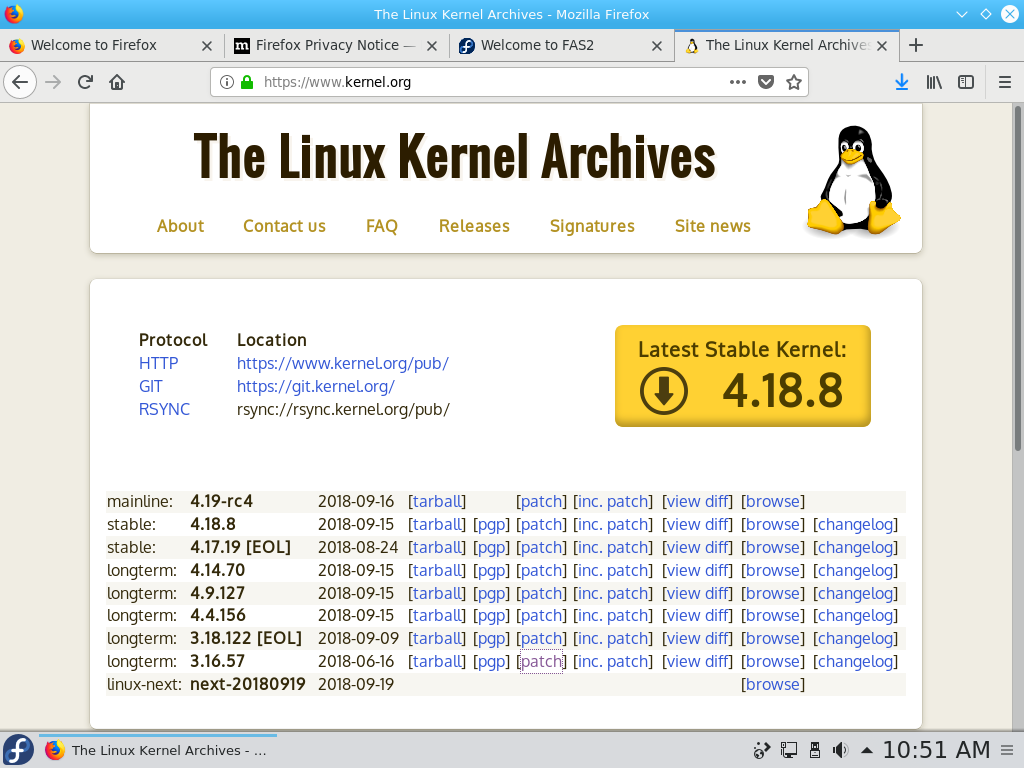Open the Firefox Home page icon
This screenshot has width=1024, height=768.
(x=117, y=82)
